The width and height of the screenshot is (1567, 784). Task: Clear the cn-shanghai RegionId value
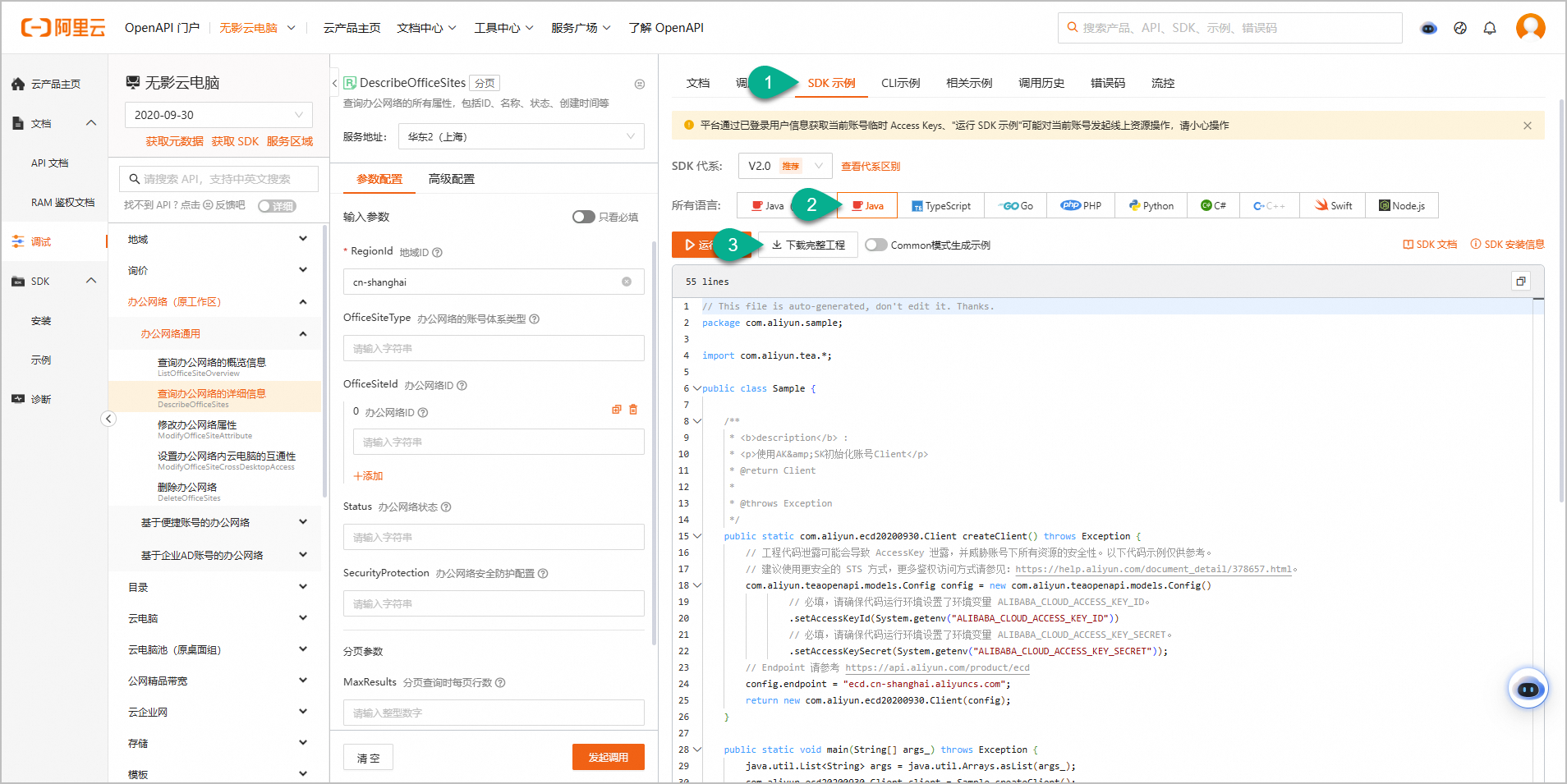(x=627, y=282)
